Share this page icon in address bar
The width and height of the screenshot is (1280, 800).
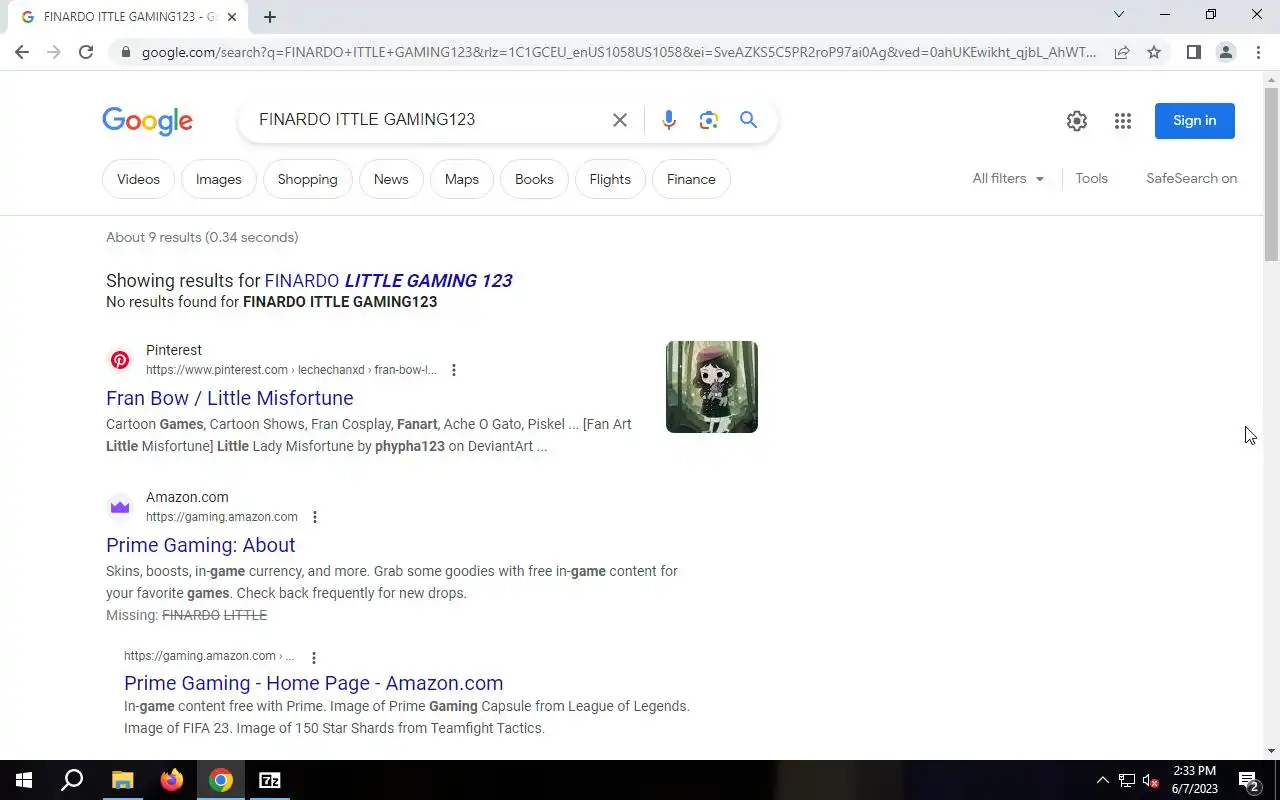[1122, 52]
